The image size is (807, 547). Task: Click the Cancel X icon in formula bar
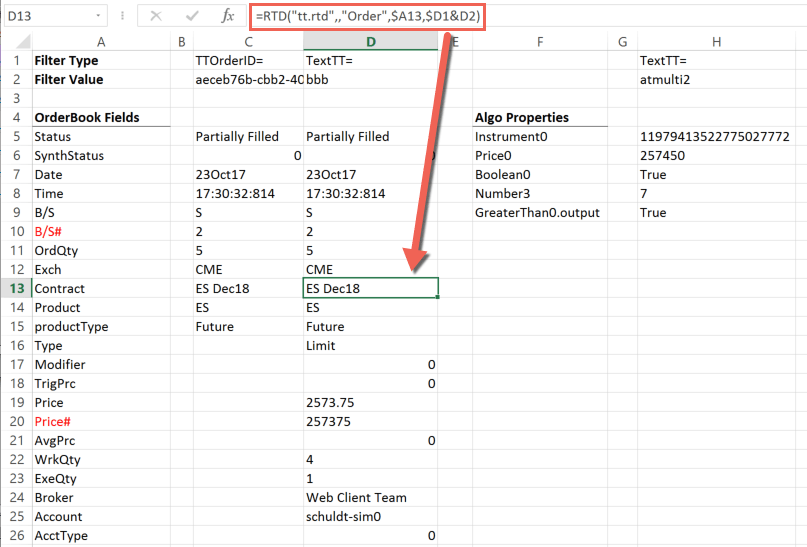pos(156,16)
